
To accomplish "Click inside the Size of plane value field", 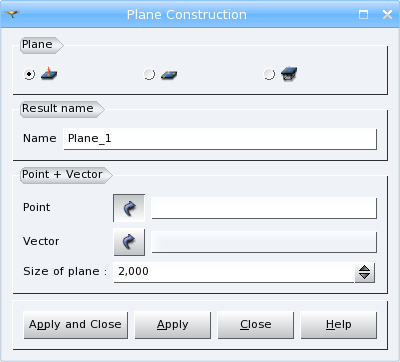I will (x=234, y=272).
